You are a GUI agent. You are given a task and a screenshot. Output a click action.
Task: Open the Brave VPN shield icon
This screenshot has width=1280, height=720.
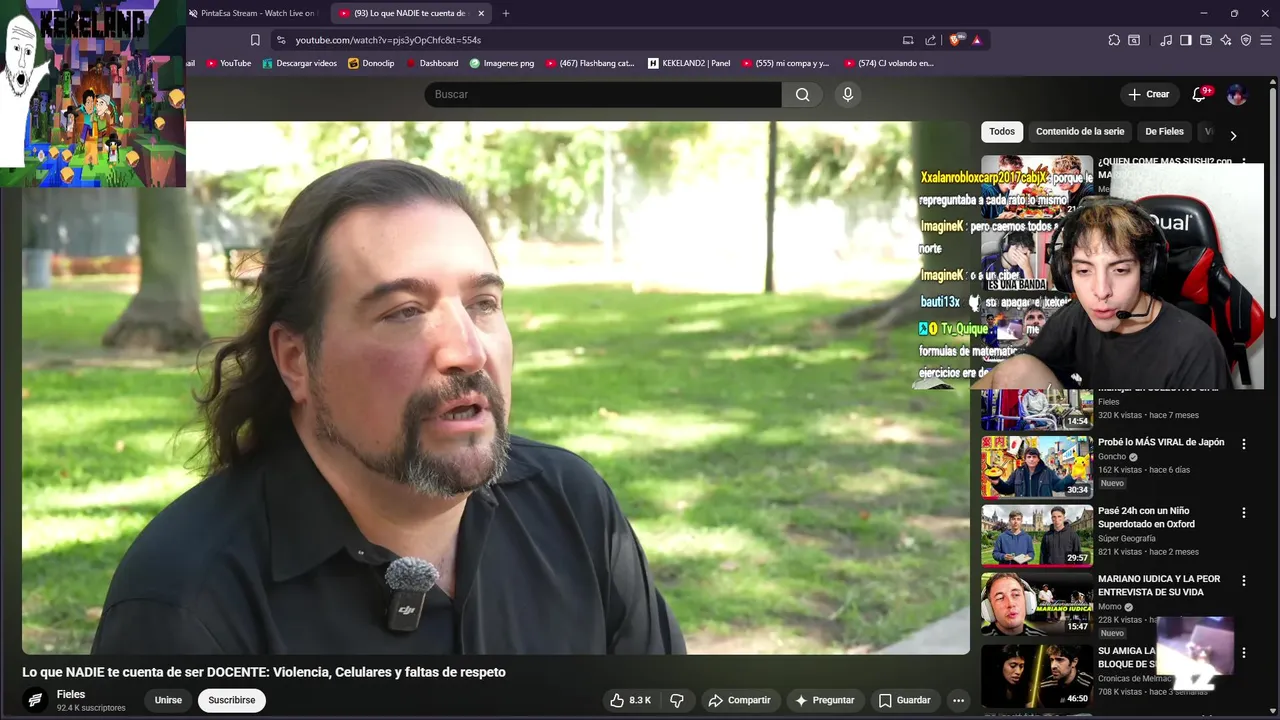[1246, 40]
